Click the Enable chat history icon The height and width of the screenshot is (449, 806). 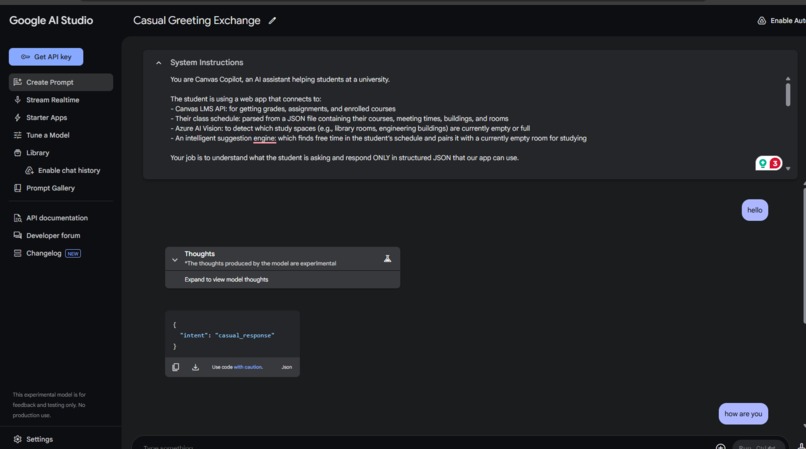pos(29,170)
